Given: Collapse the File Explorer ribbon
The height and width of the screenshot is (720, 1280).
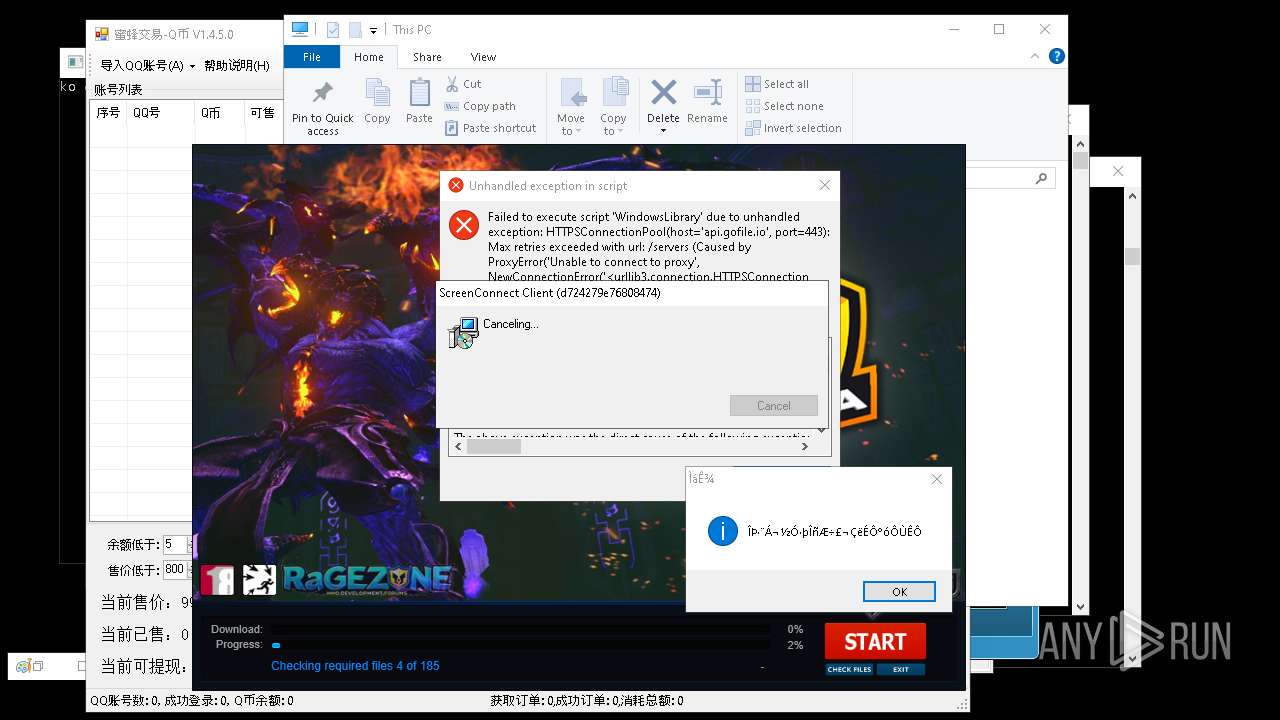Looking at the screenshot, I should click(1036, 56).
